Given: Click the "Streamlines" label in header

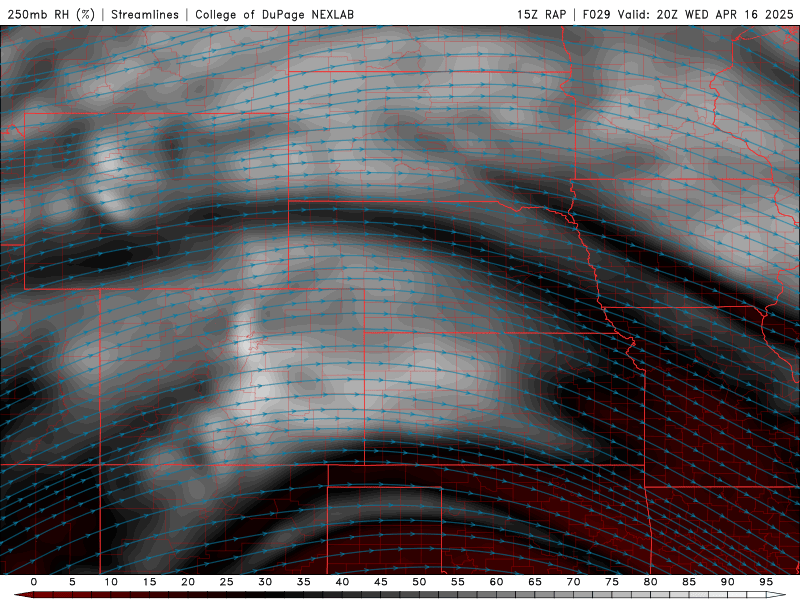Looking at the screenshot, I should (x=145, y=14).
